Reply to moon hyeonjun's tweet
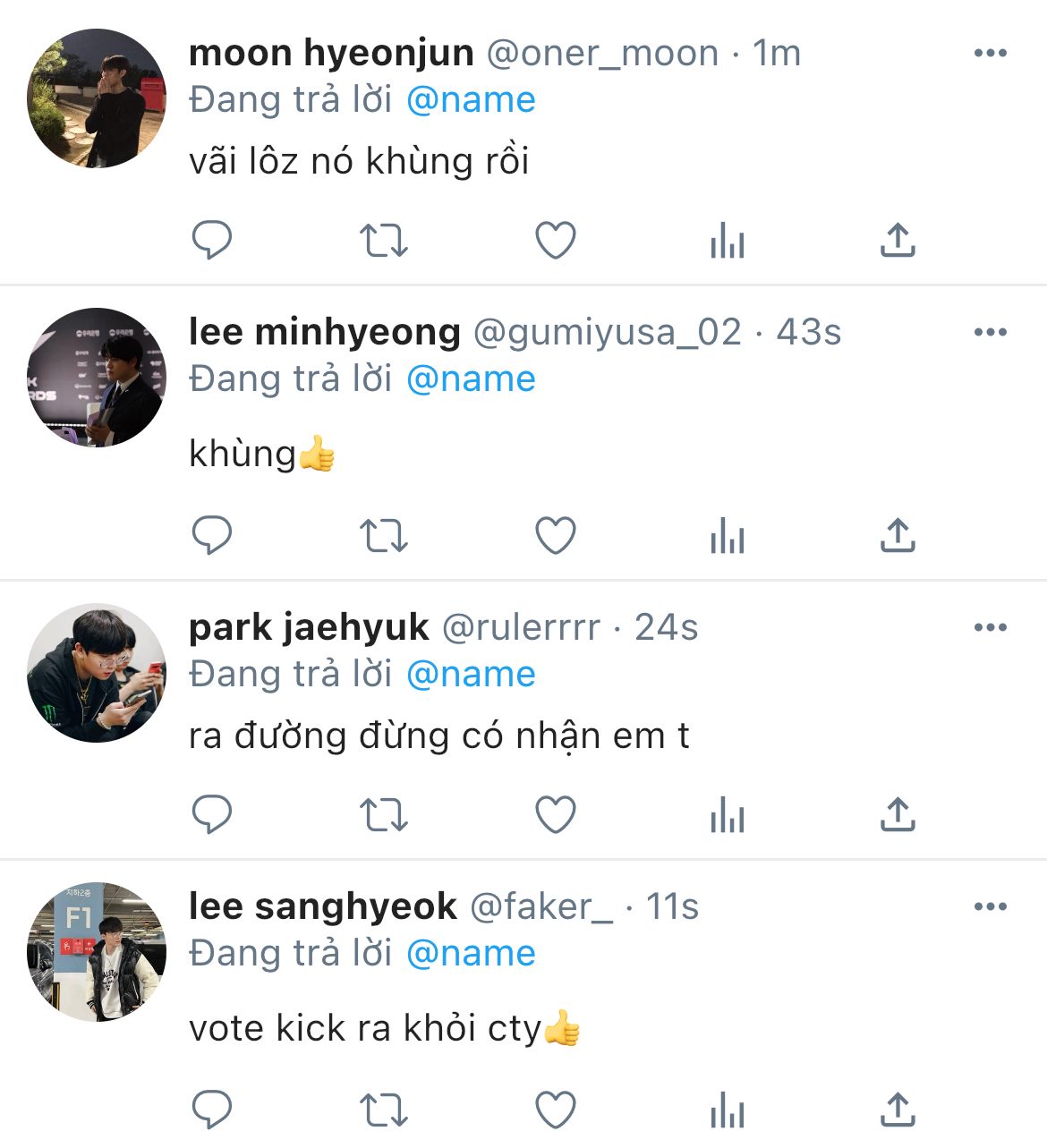Viewport: 1047px width, 1148px height. 212,240
